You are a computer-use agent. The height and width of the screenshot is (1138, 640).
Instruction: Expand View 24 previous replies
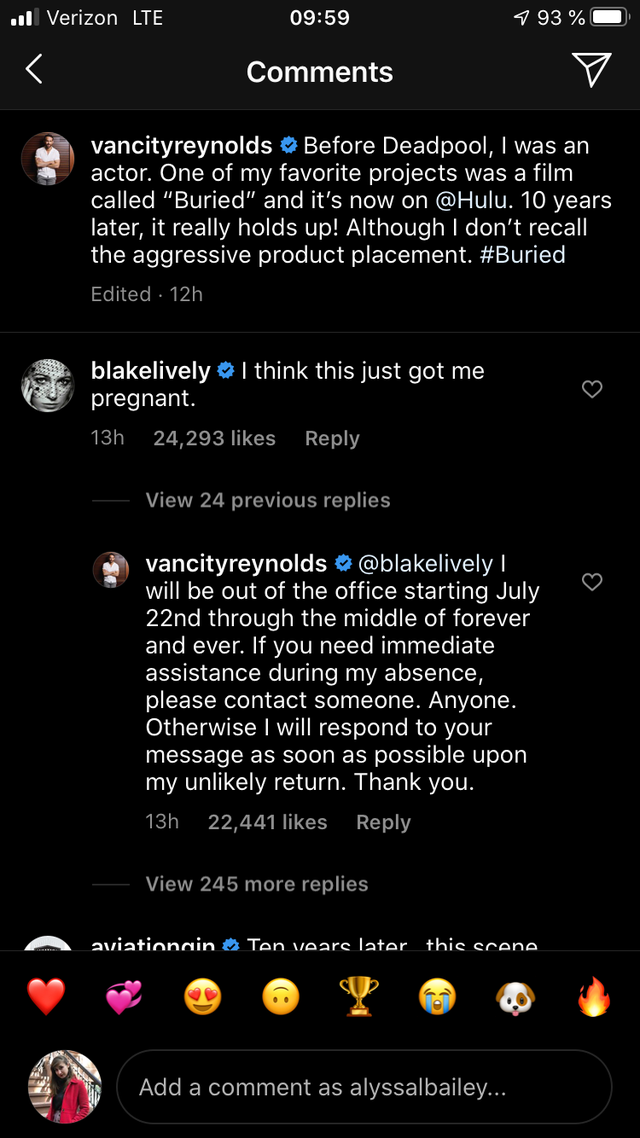click(x=268, y=500)
